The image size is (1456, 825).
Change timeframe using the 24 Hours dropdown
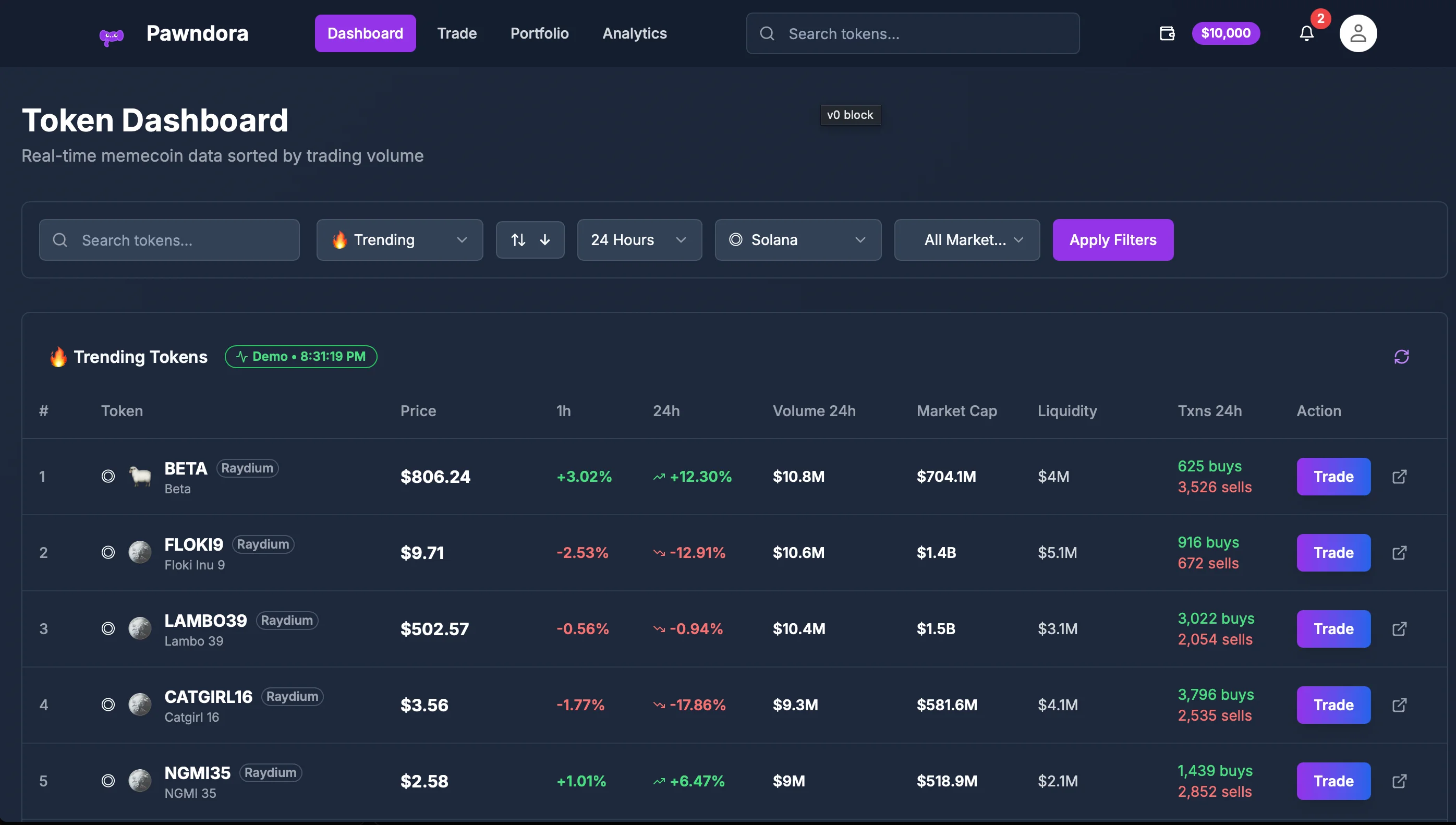(x=639, y=240)
